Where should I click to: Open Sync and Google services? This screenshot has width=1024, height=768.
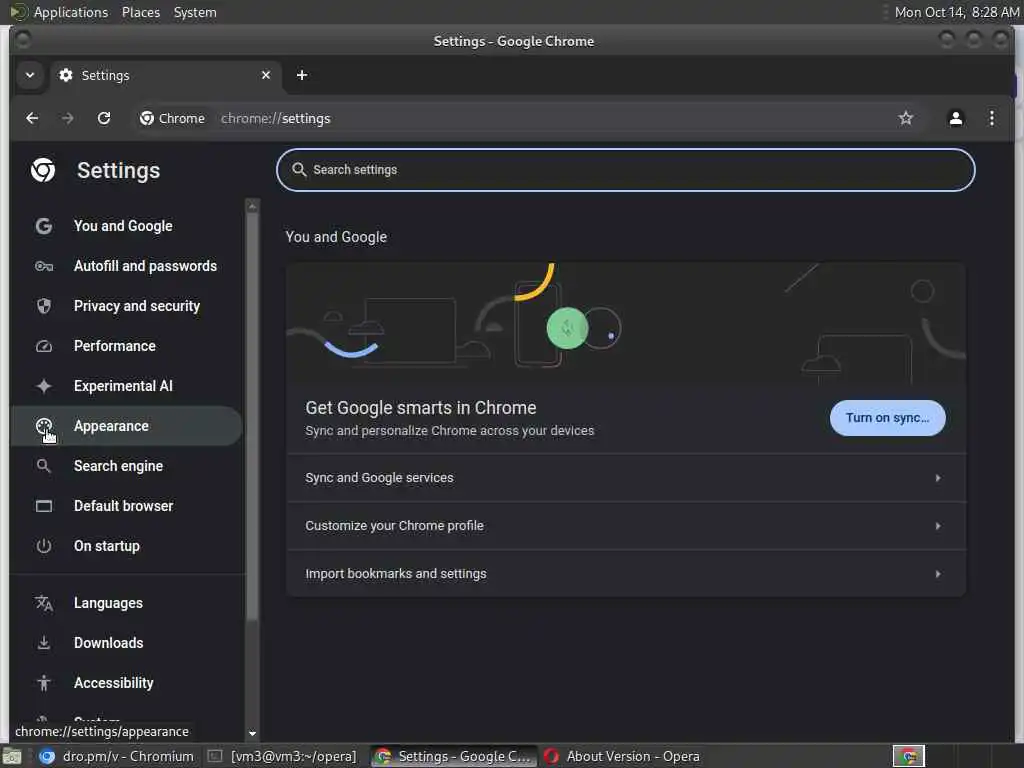coord(626,478)
